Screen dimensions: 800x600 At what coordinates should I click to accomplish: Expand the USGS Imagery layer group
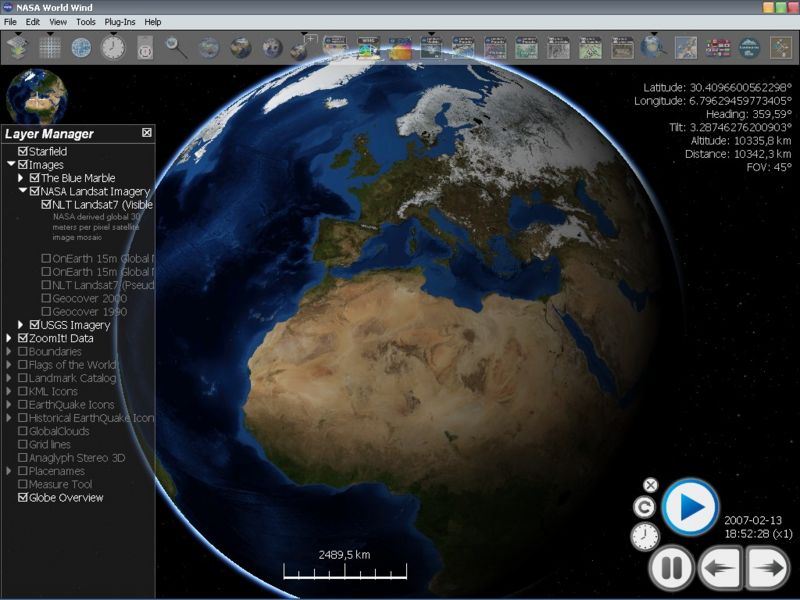click(21, 325)
